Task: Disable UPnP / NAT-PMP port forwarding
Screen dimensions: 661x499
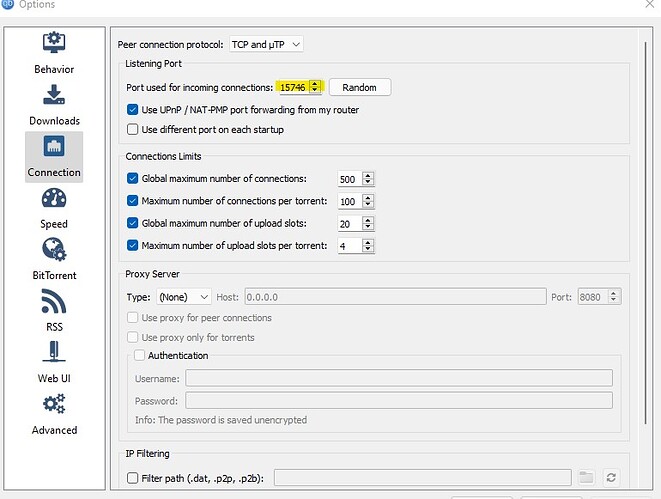Action: click(x=133, y=110)
